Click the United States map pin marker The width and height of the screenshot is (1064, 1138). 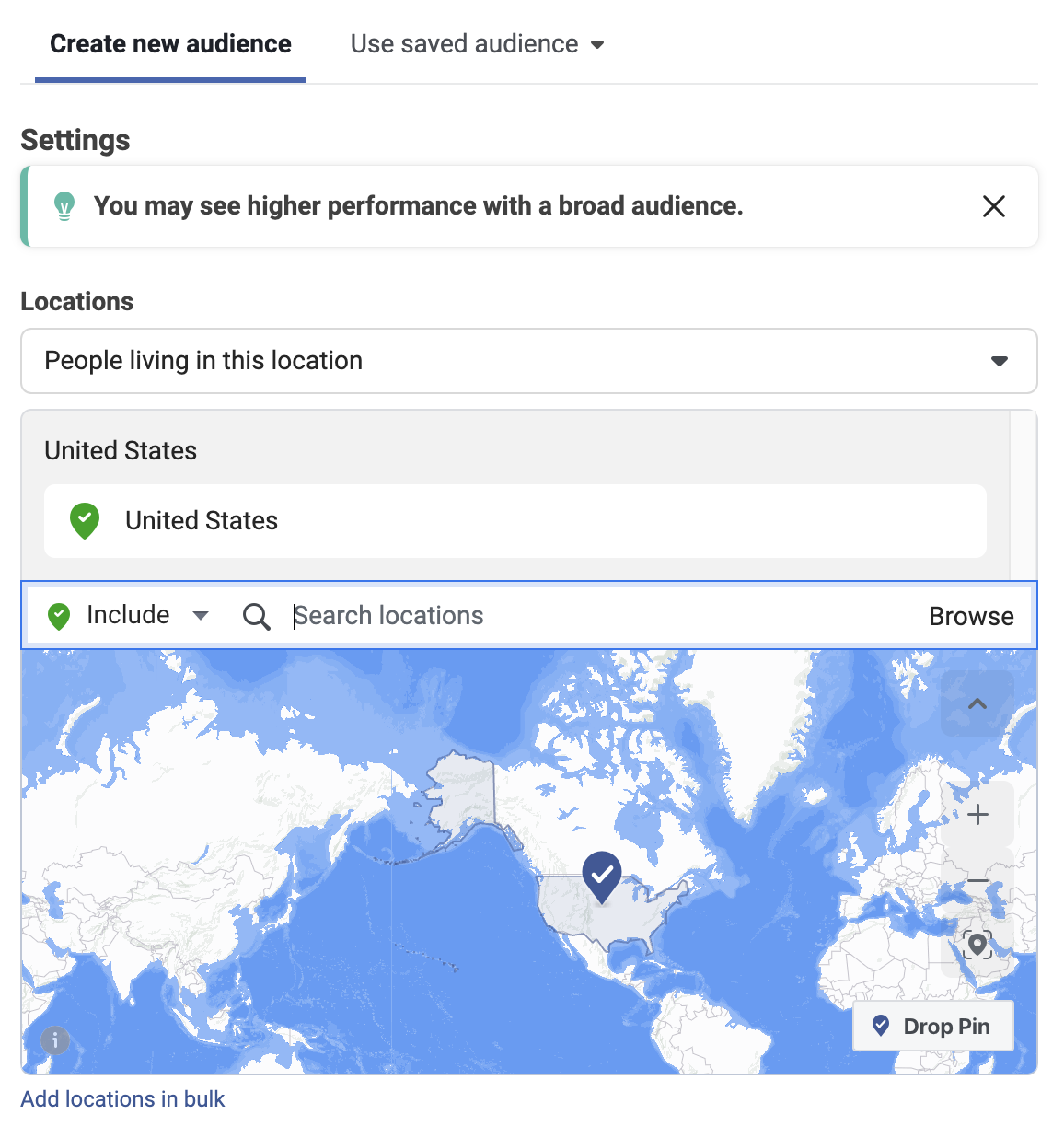click(602, 876)
